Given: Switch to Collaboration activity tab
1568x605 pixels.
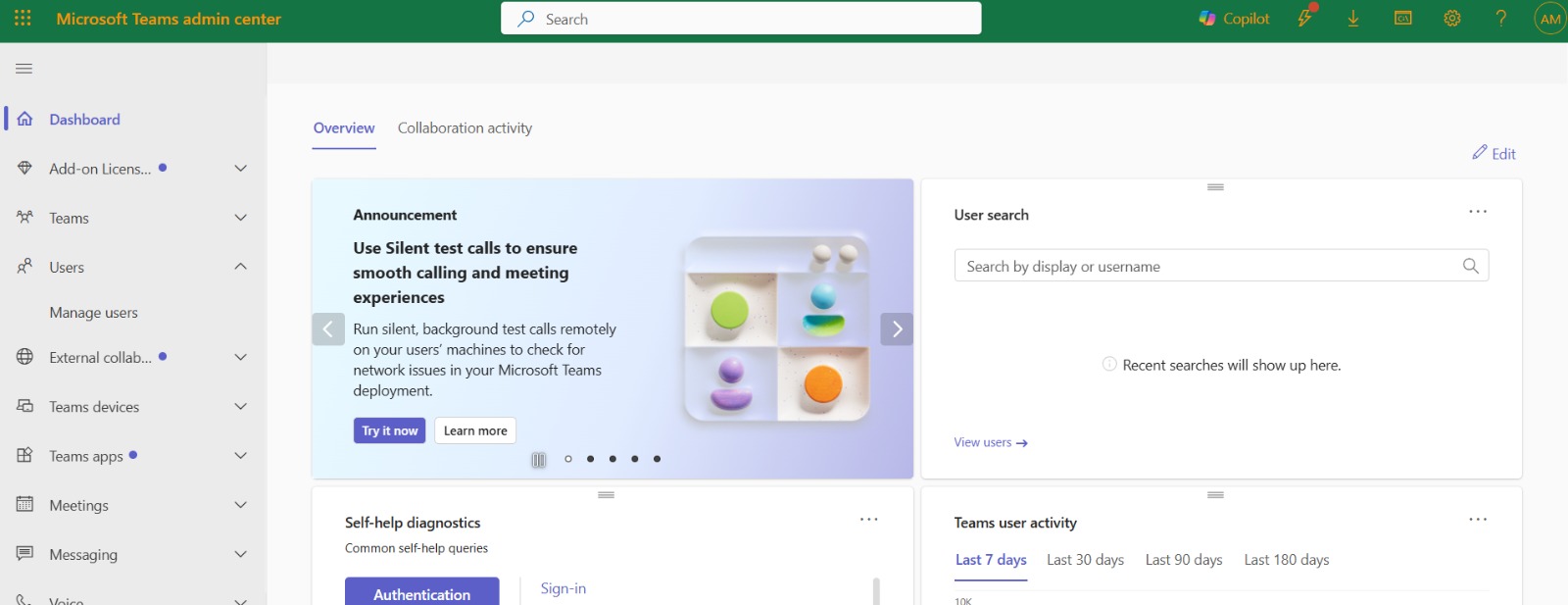Looking at the screenshot, I should click(x=465, y=128).
